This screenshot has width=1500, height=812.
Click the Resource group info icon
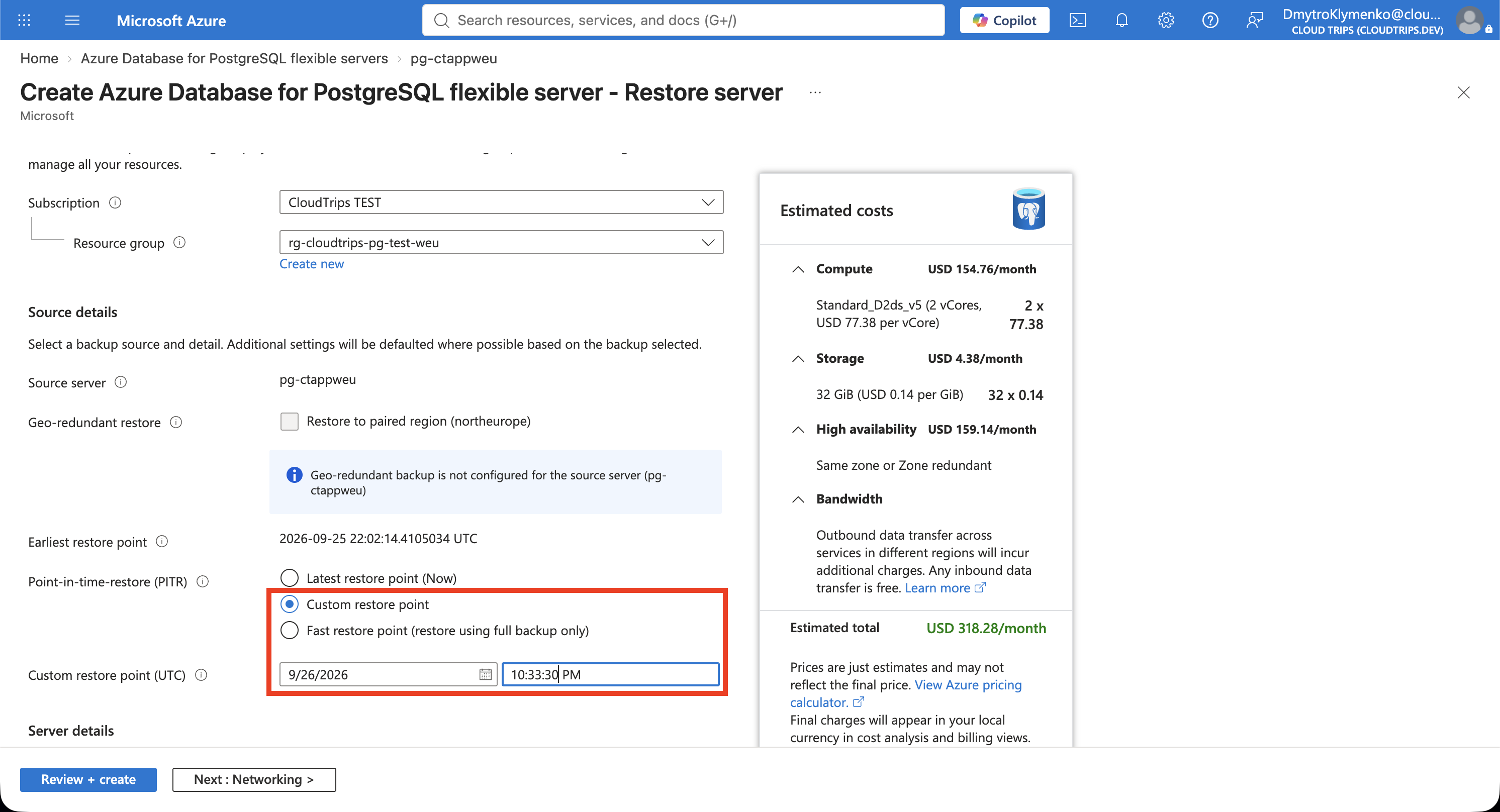pos(180,242)
